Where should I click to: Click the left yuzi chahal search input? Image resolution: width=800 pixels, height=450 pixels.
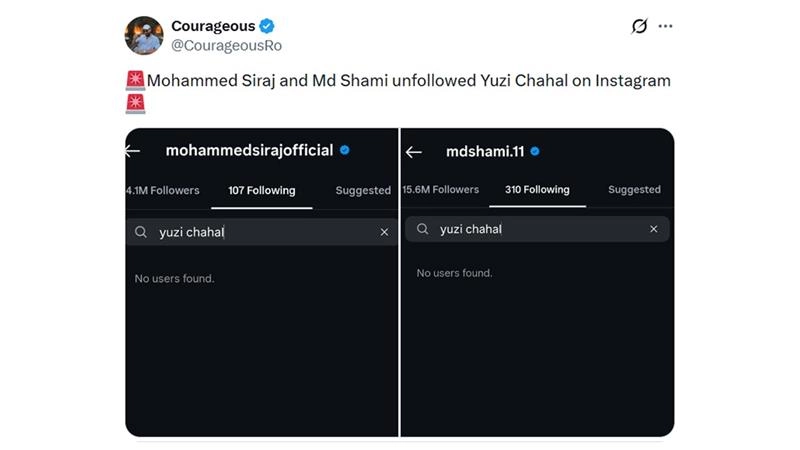pos(260,232)
